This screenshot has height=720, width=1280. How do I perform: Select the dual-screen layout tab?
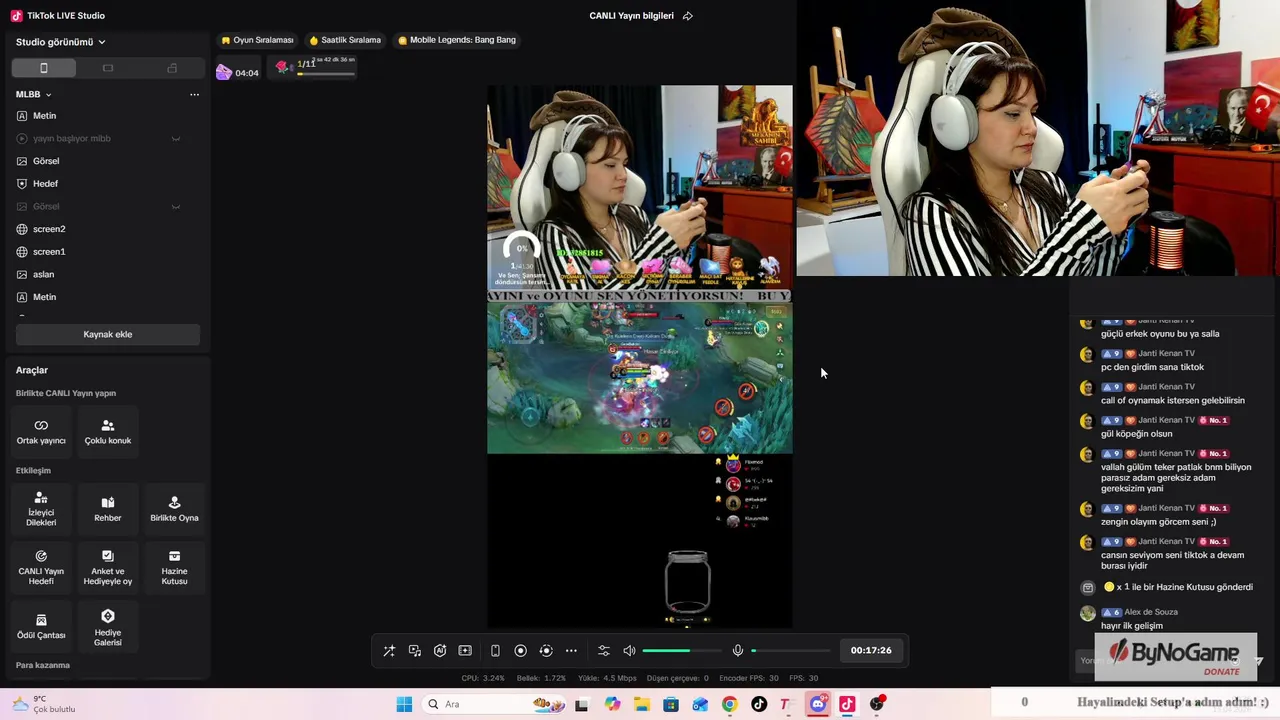pos(172,68)
